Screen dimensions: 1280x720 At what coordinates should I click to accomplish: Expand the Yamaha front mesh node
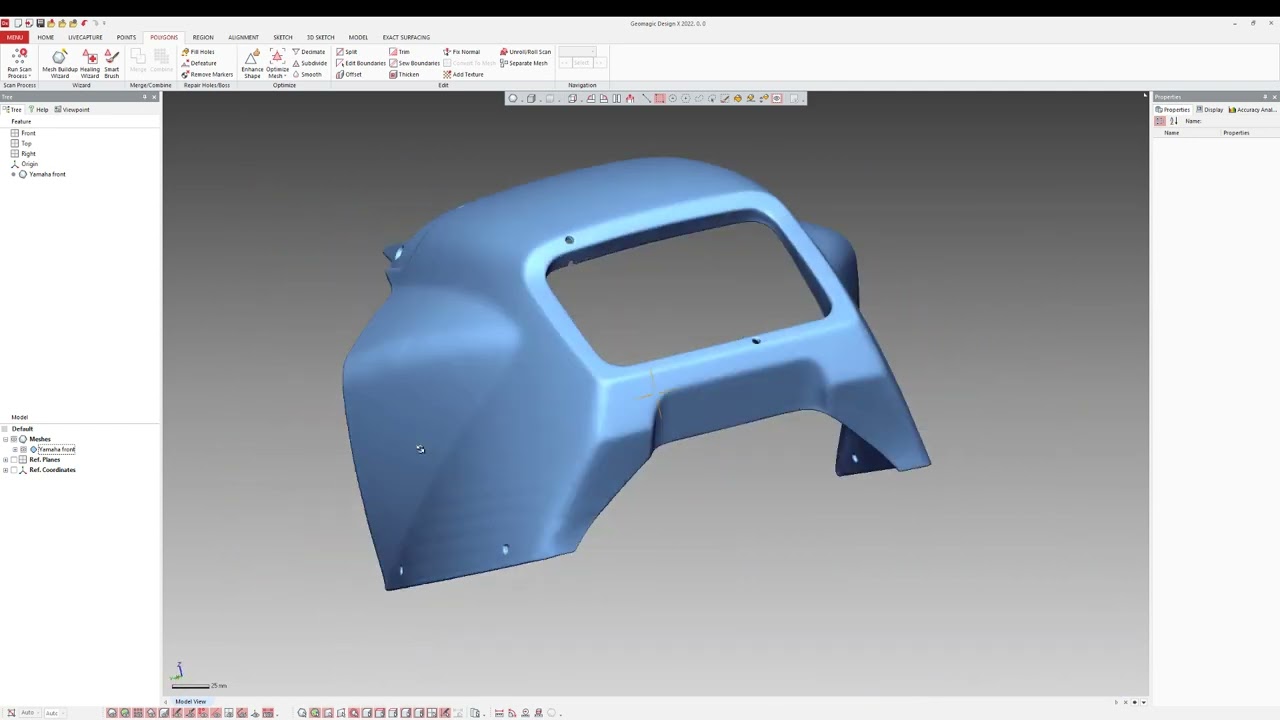pyautogui.click(x=15, y=449)
